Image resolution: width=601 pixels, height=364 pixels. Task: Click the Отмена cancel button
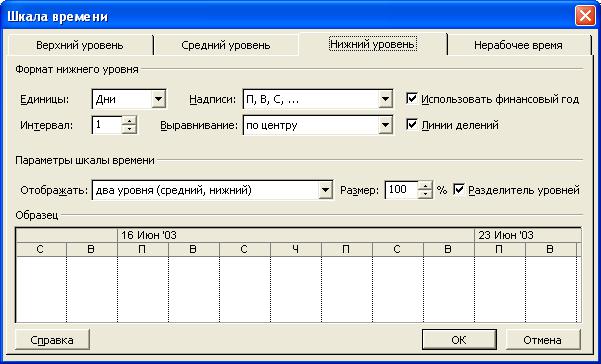[x=543, y=340]
